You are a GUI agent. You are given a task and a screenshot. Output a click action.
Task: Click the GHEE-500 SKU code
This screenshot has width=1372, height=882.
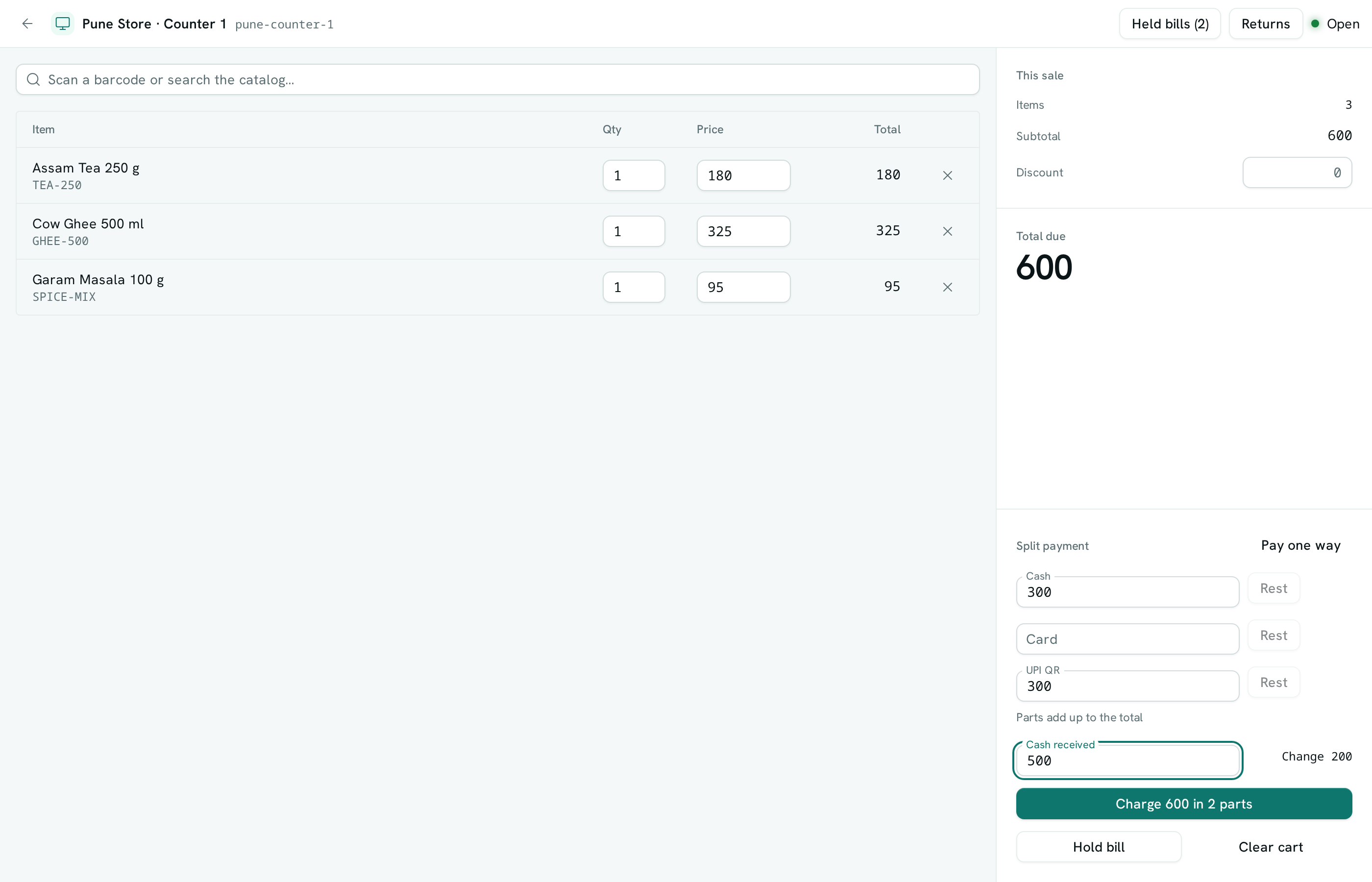[60, 241]
